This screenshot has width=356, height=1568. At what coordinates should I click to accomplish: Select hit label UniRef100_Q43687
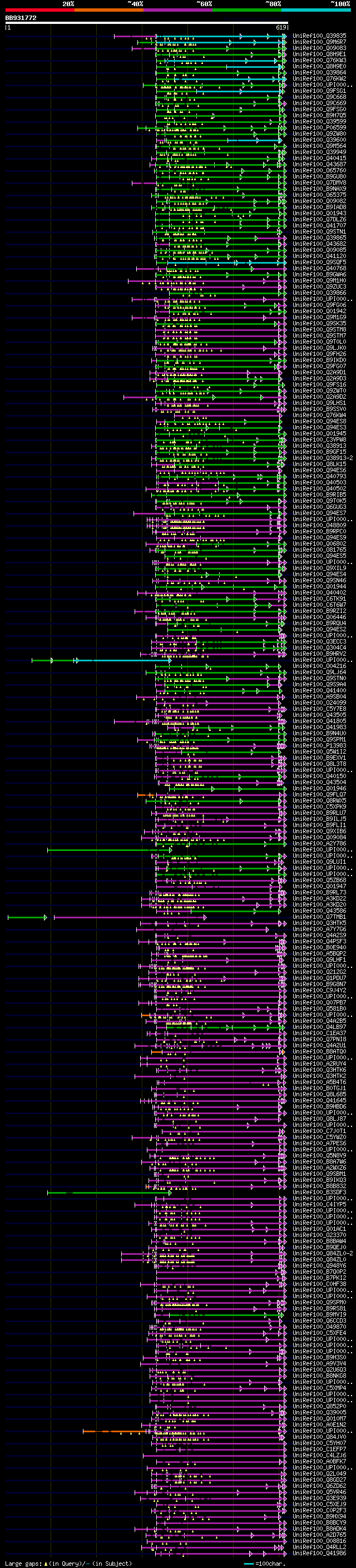[319, 164]
